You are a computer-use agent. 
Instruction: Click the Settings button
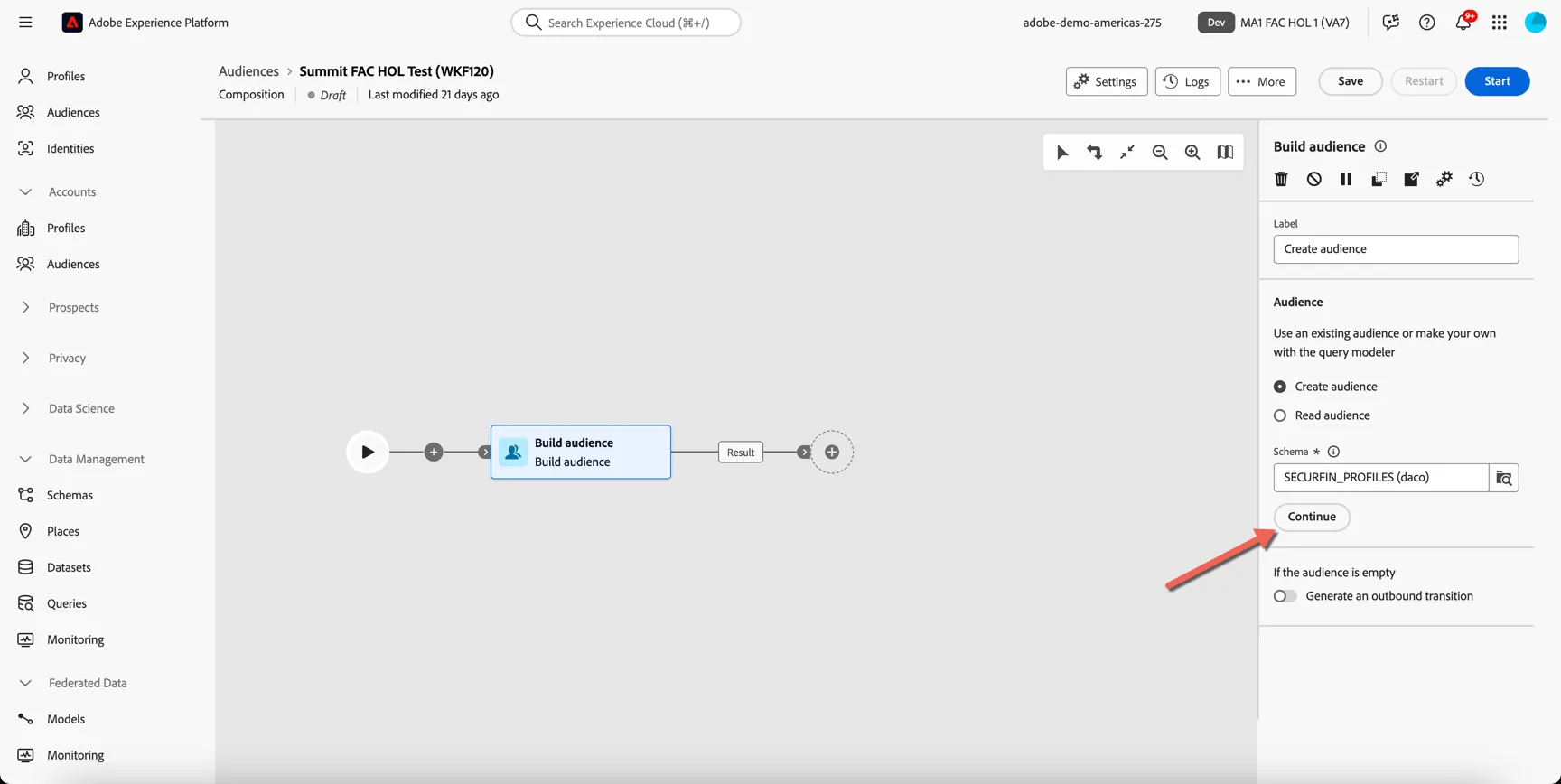1107,81
